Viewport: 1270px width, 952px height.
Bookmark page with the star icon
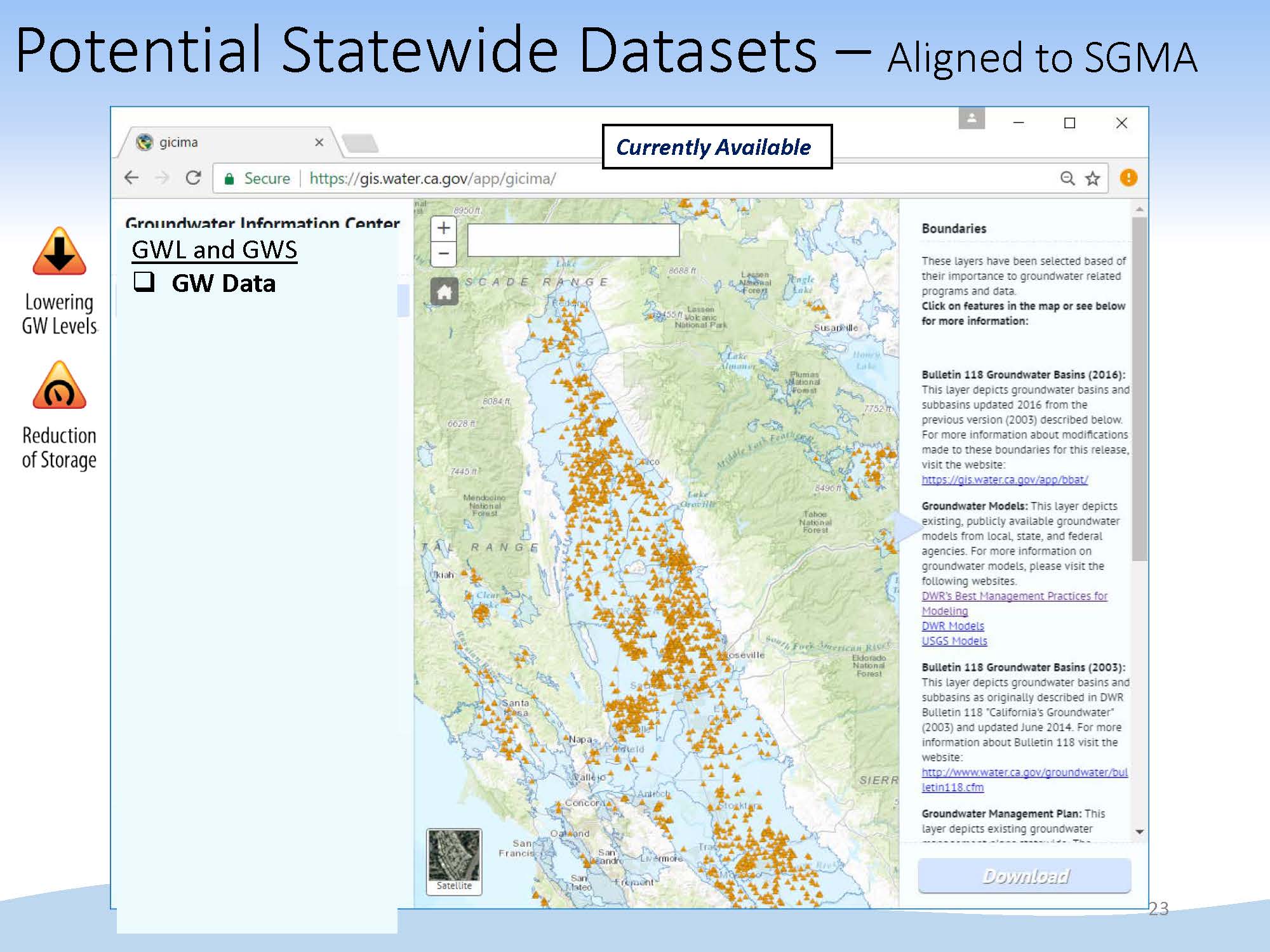pyautogui.click(x=1092, y=178)
